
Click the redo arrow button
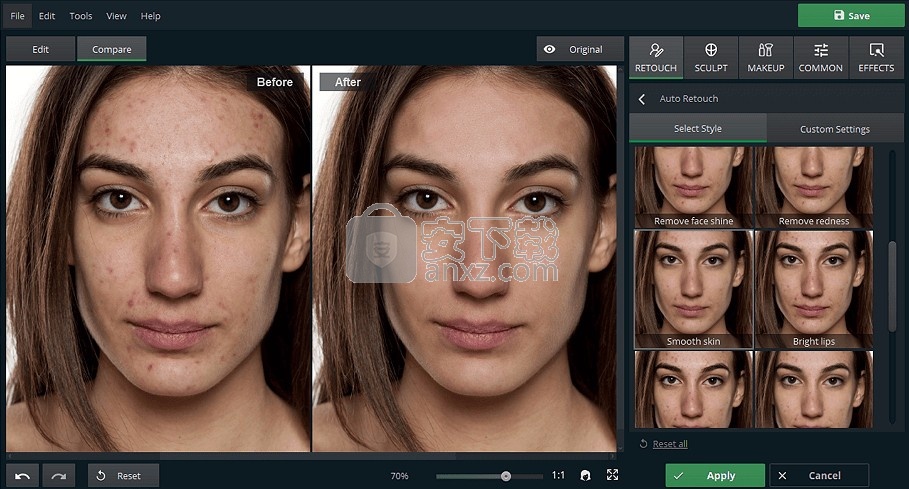pyautogui.click(x=59, y=476)
